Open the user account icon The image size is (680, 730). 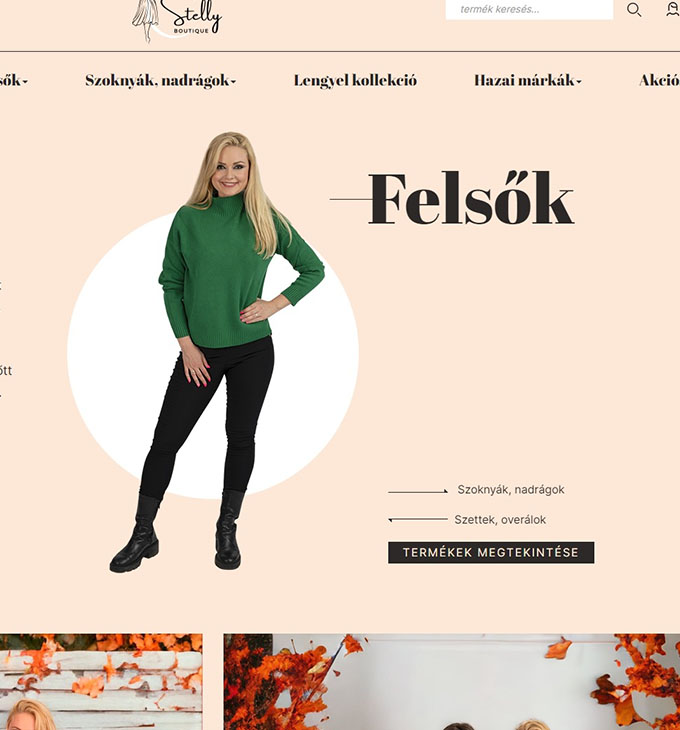(x=673, y=9)
